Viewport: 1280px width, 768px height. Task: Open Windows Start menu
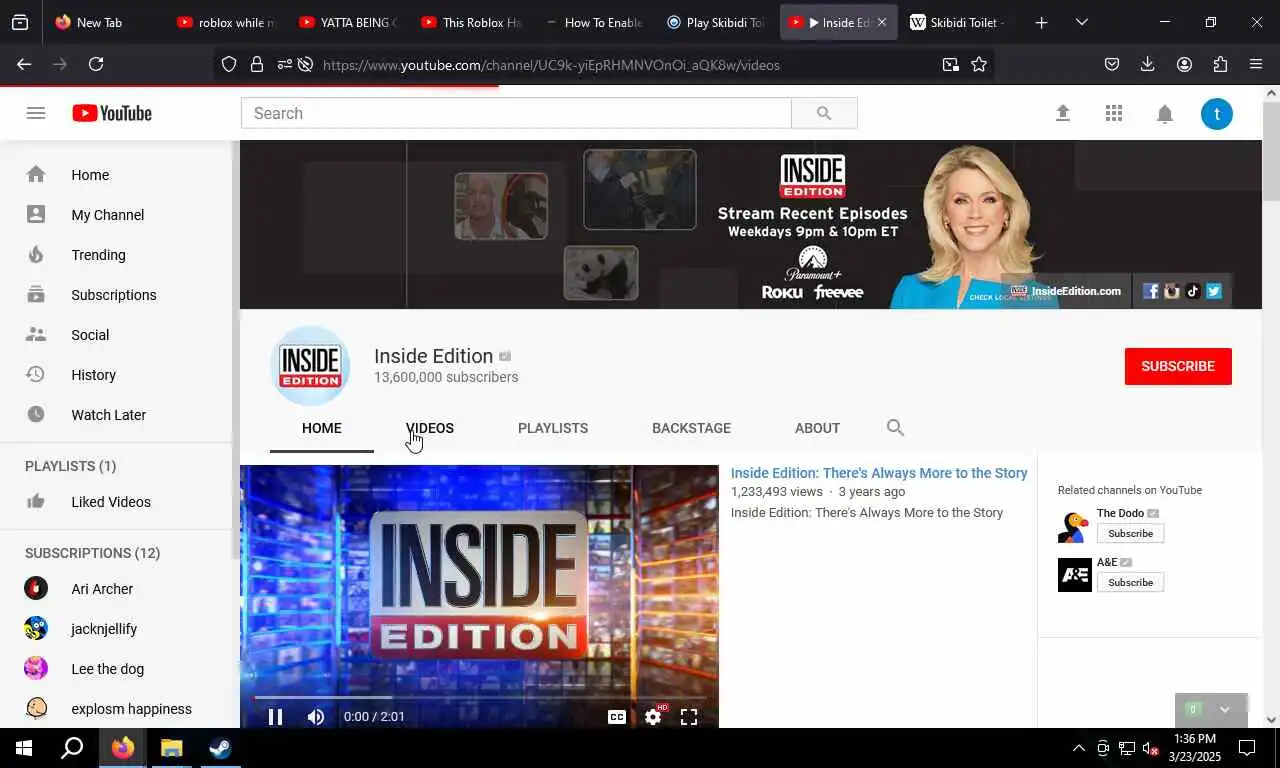(x=24, y=748)
